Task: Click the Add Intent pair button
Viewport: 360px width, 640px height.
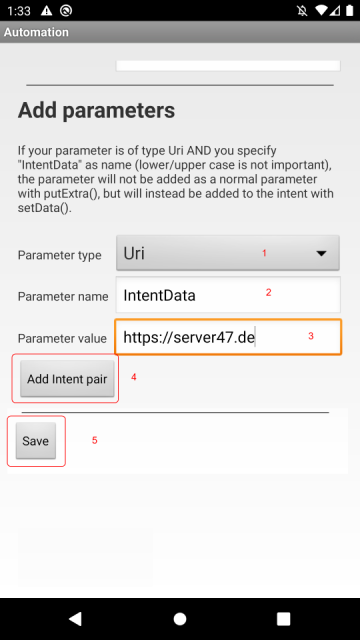Action: (x=67, y=379)
